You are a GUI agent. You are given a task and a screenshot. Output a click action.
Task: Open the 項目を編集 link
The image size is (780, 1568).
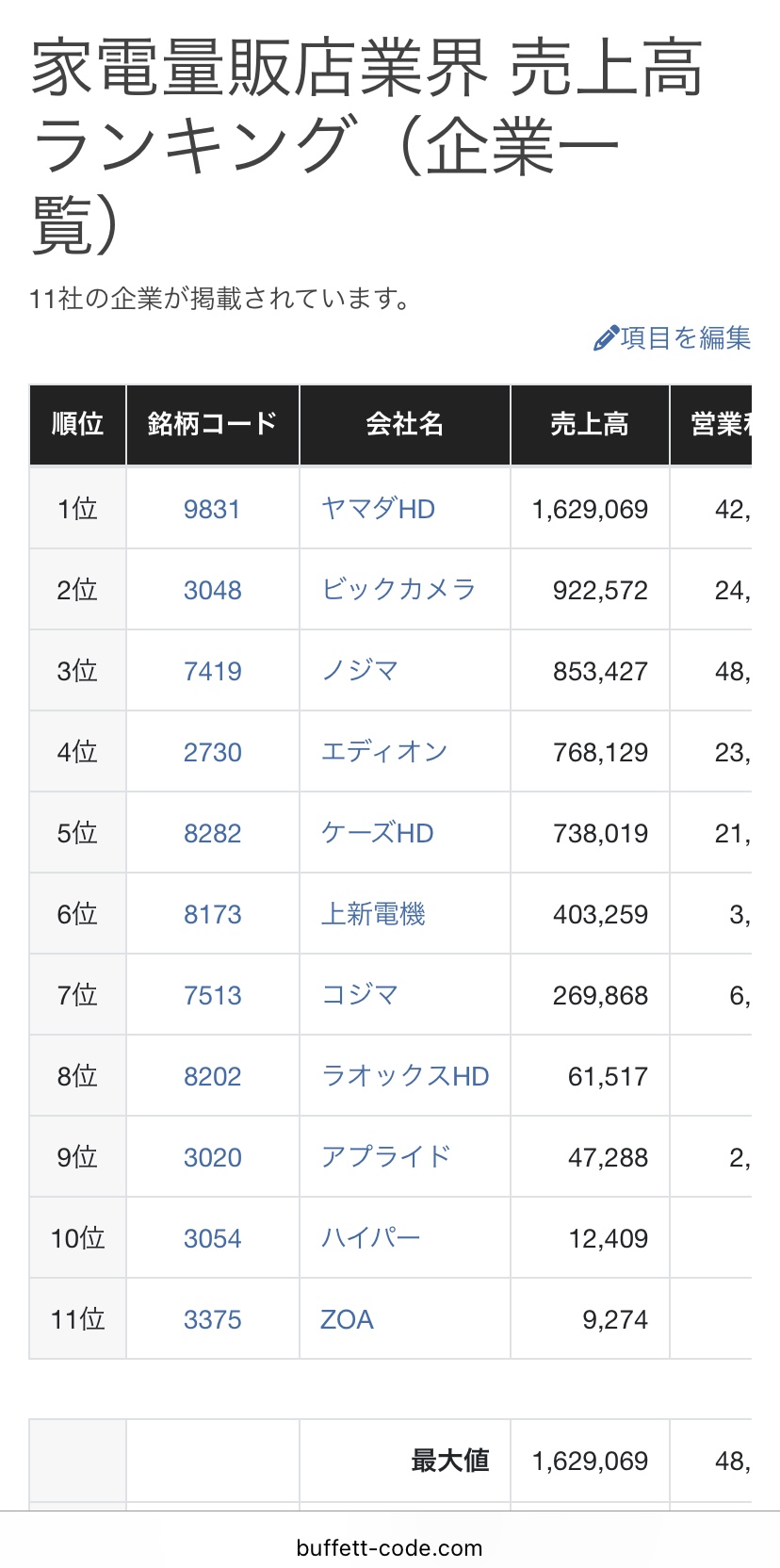point(685,338)
